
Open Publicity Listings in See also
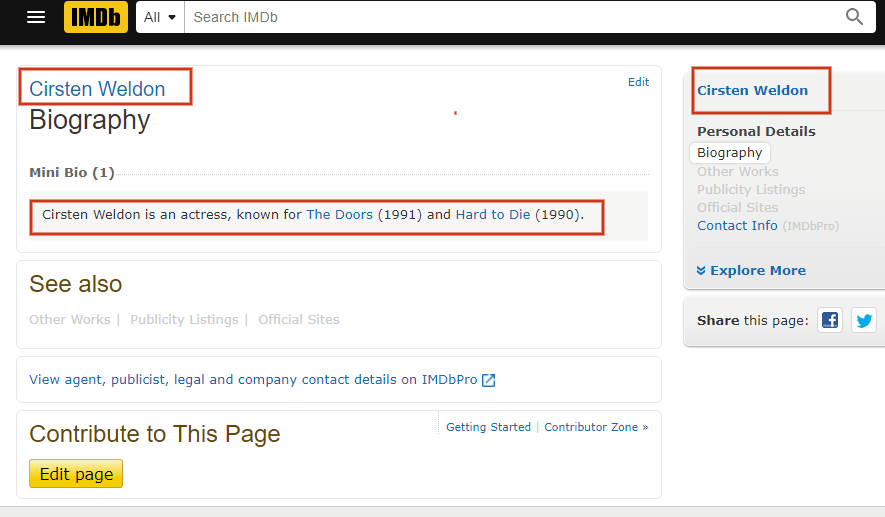[184, 319]
